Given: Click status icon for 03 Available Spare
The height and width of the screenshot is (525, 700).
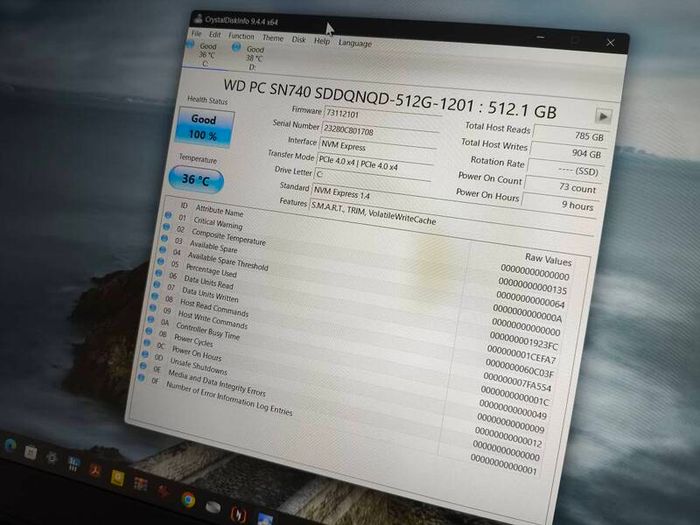Looking at the screenshot, I should (164, 238).
